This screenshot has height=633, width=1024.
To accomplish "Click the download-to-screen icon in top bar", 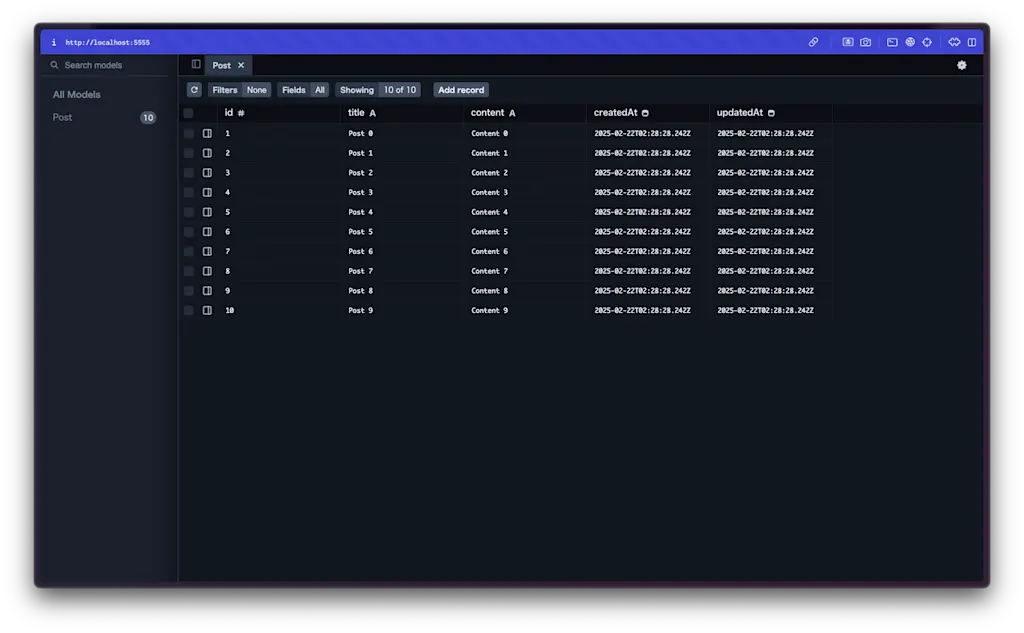I will pos(848,42).
